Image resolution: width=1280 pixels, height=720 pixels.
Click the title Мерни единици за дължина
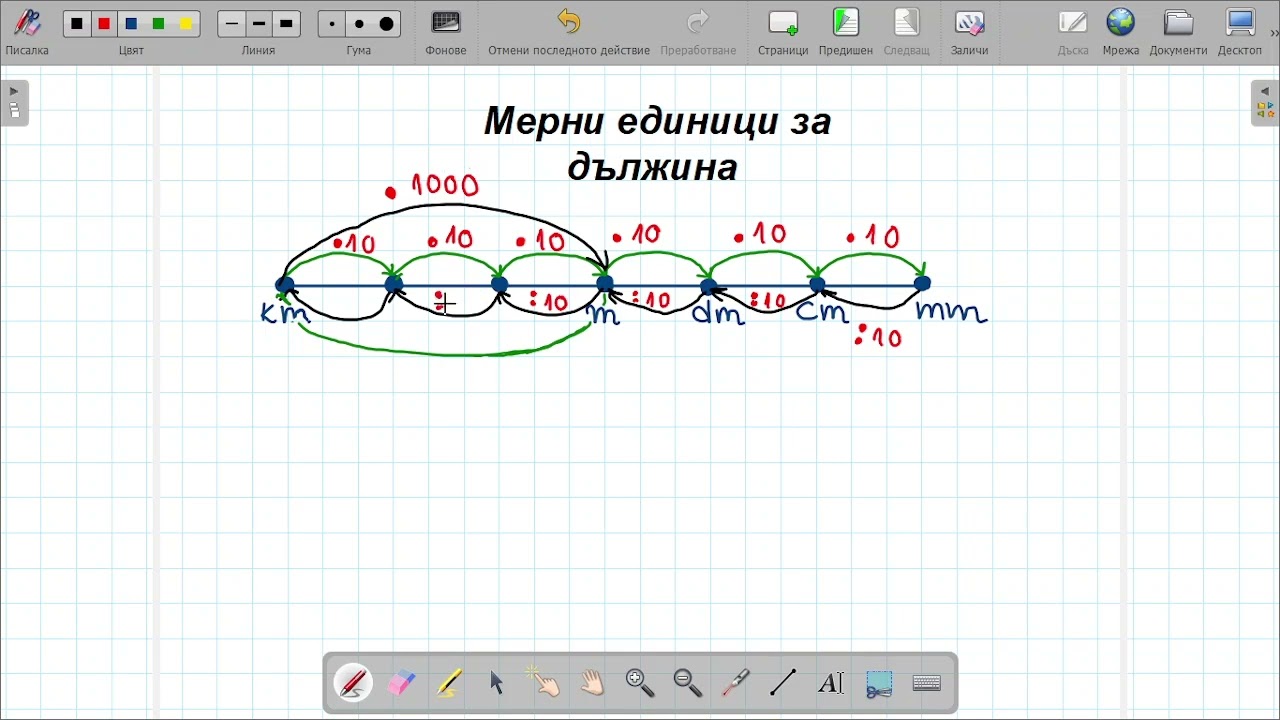tap(656, 144)
